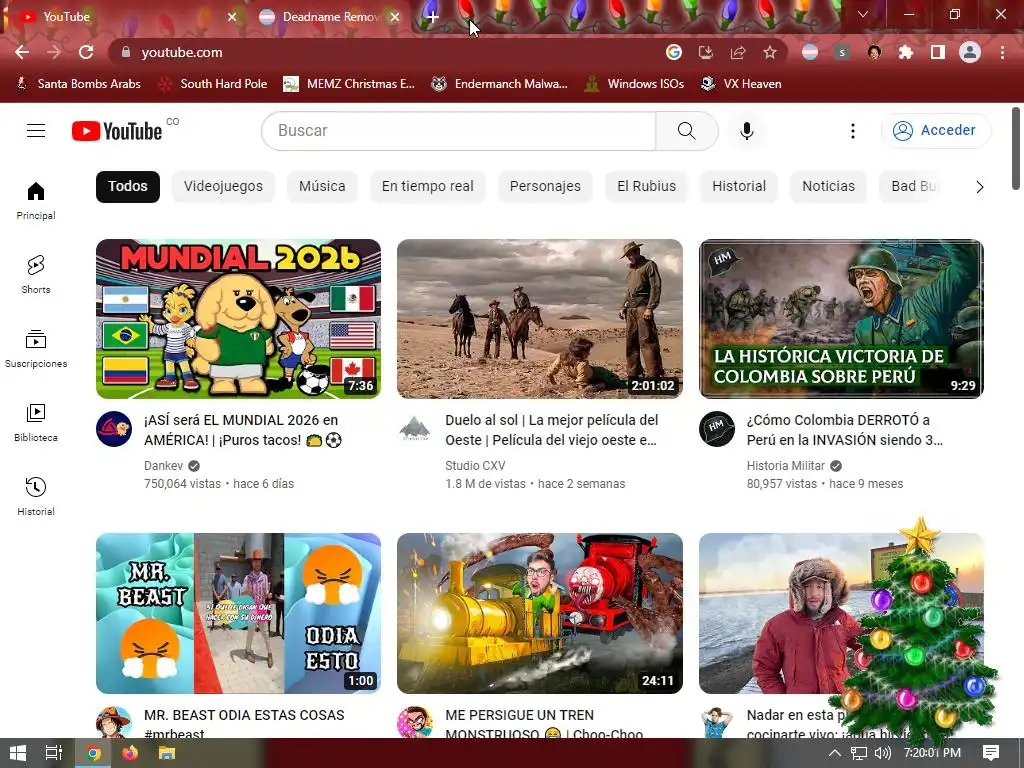Go back with browser back arrow
The height and width of the screenshot is (768, 1024).
click(22, 52)
